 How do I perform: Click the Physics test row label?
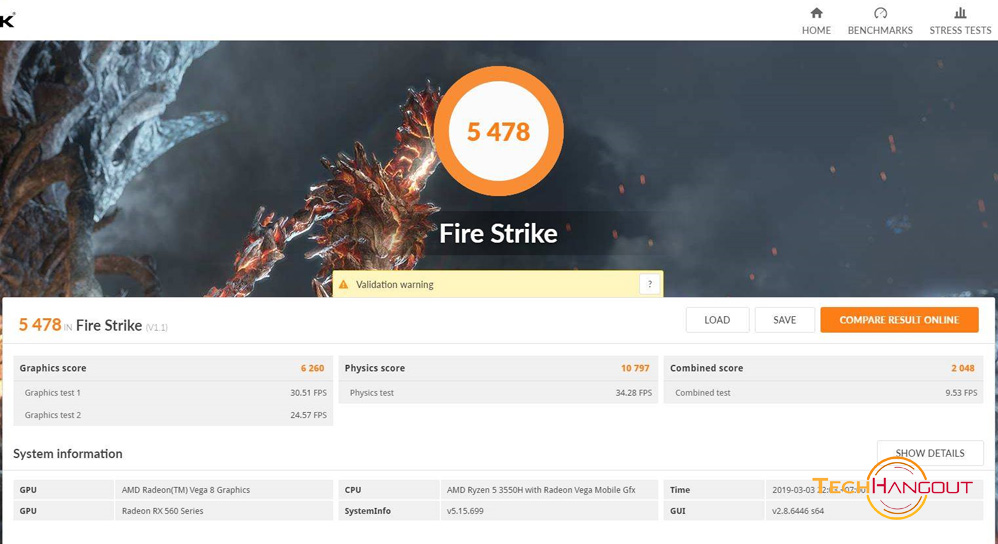click(x=372, y=393)
